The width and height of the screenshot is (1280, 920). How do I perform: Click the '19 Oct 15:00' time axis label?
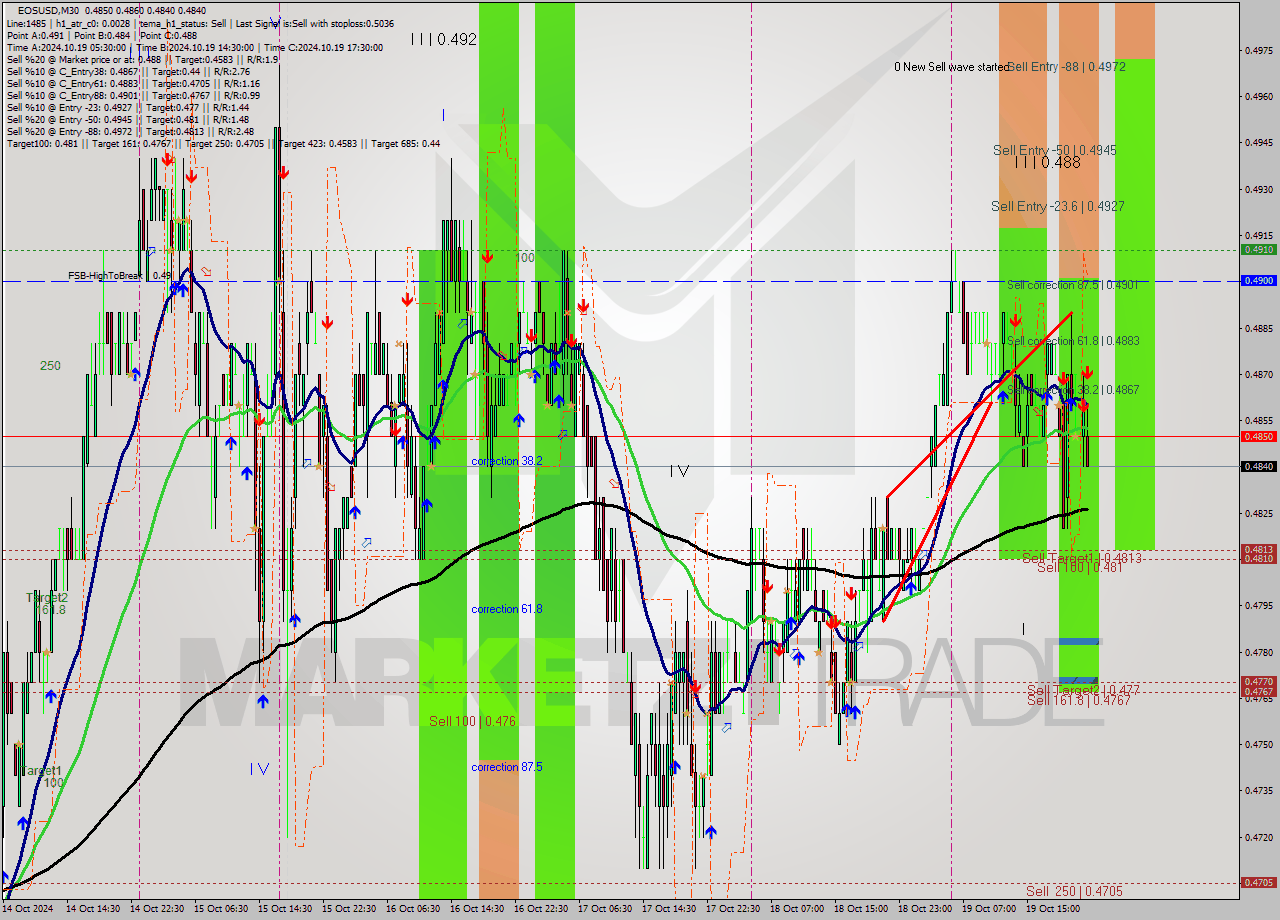pos(1054,909)
